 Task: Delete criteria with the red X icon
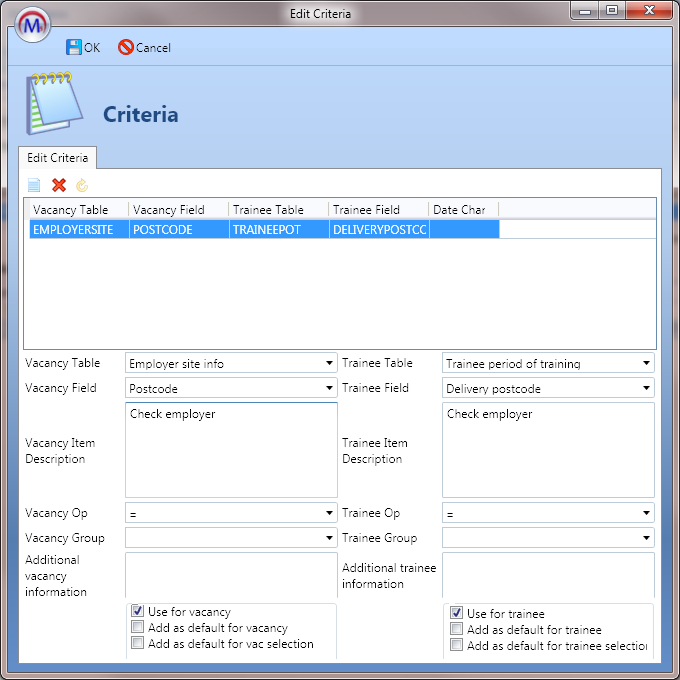pyautogui.click(x=59, y=185)
